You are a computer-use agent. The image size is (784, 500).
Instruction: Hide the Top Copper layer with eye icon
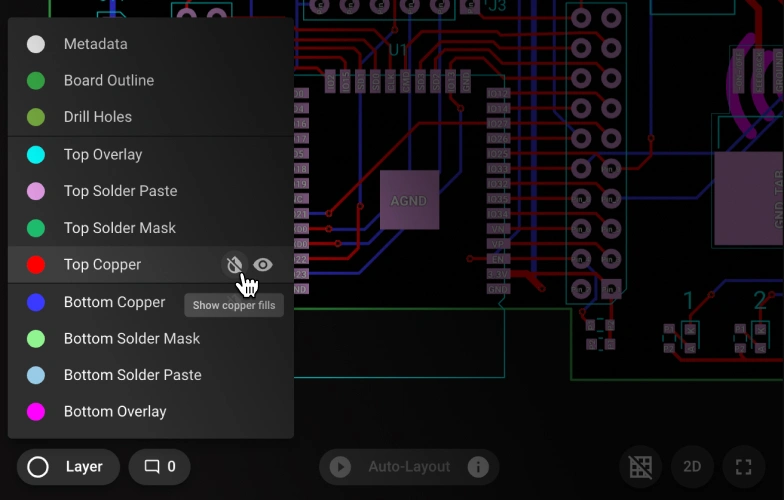click(x=263, y=265)
